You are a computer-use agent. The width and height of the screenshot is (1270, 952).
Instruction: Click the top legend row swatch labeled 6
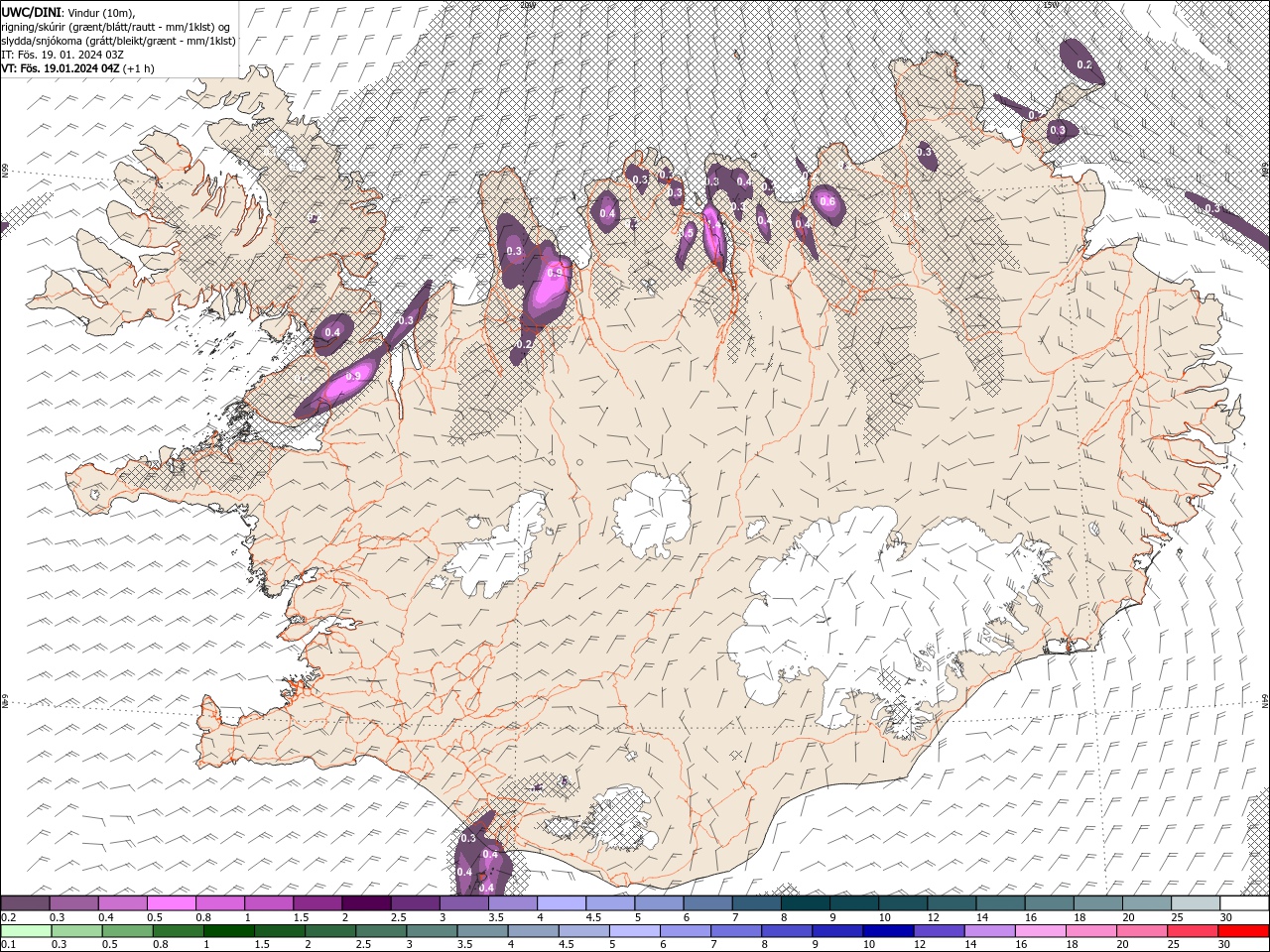(707, 903)
